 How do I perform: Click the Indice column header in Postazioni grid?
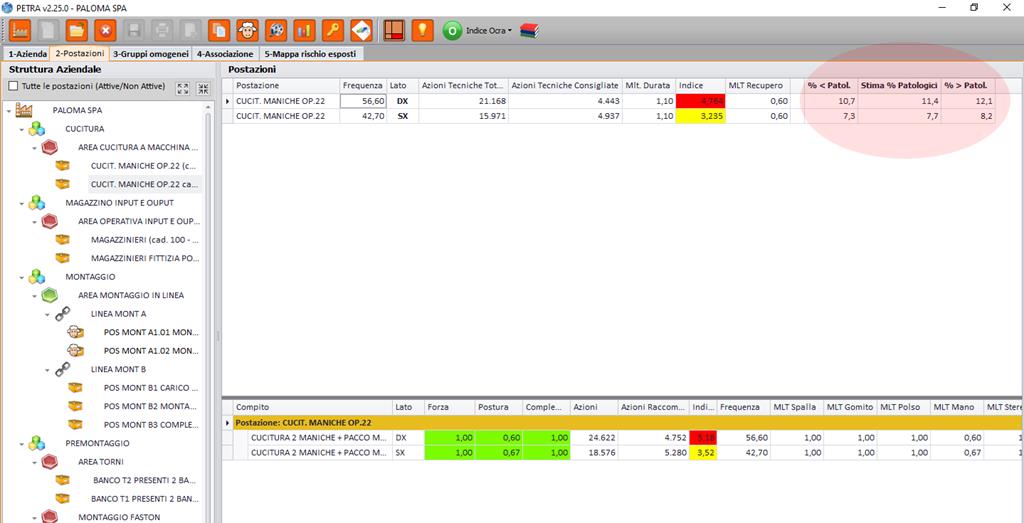(701, 86)
